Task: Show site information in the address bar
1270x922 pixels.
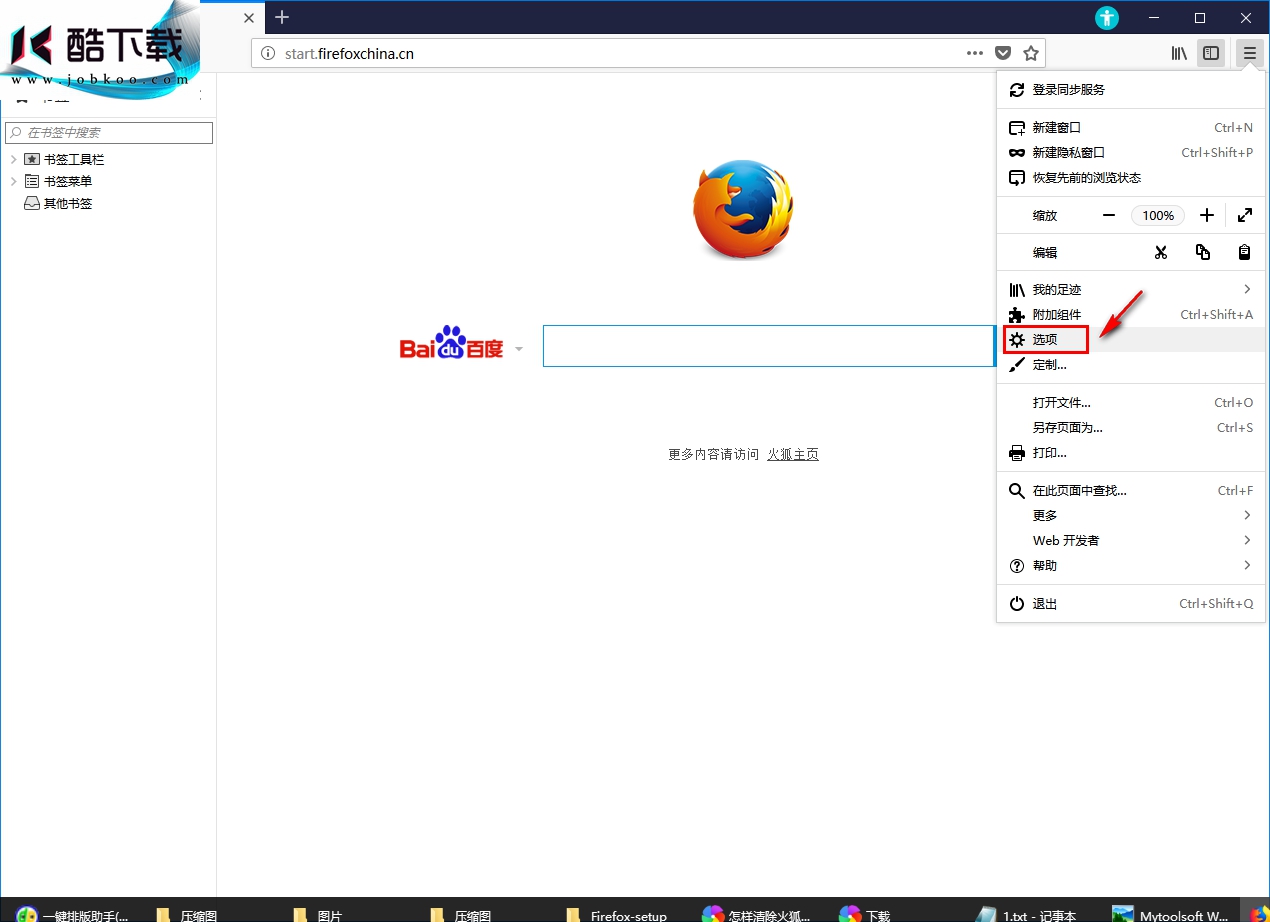Action: 268,53
